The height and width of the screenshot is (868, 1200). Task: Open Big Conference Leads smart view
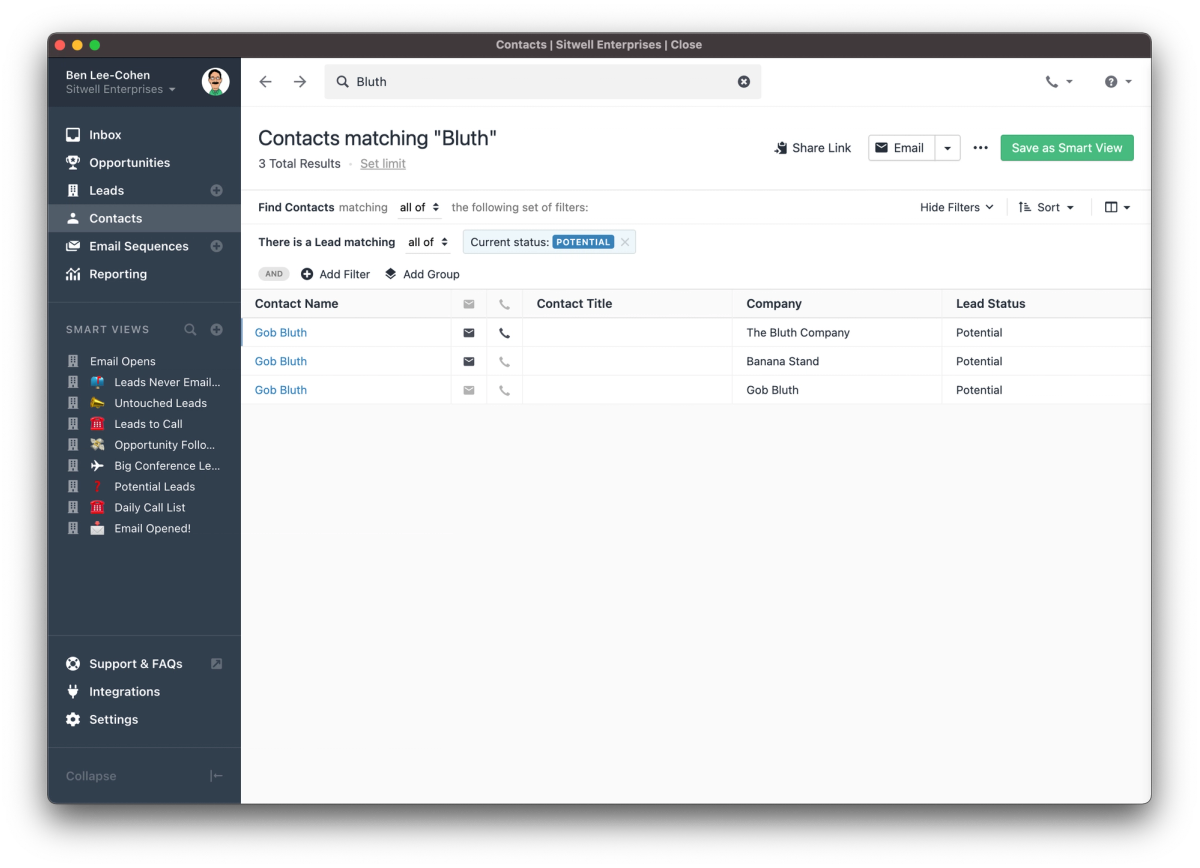click(144, 466)
